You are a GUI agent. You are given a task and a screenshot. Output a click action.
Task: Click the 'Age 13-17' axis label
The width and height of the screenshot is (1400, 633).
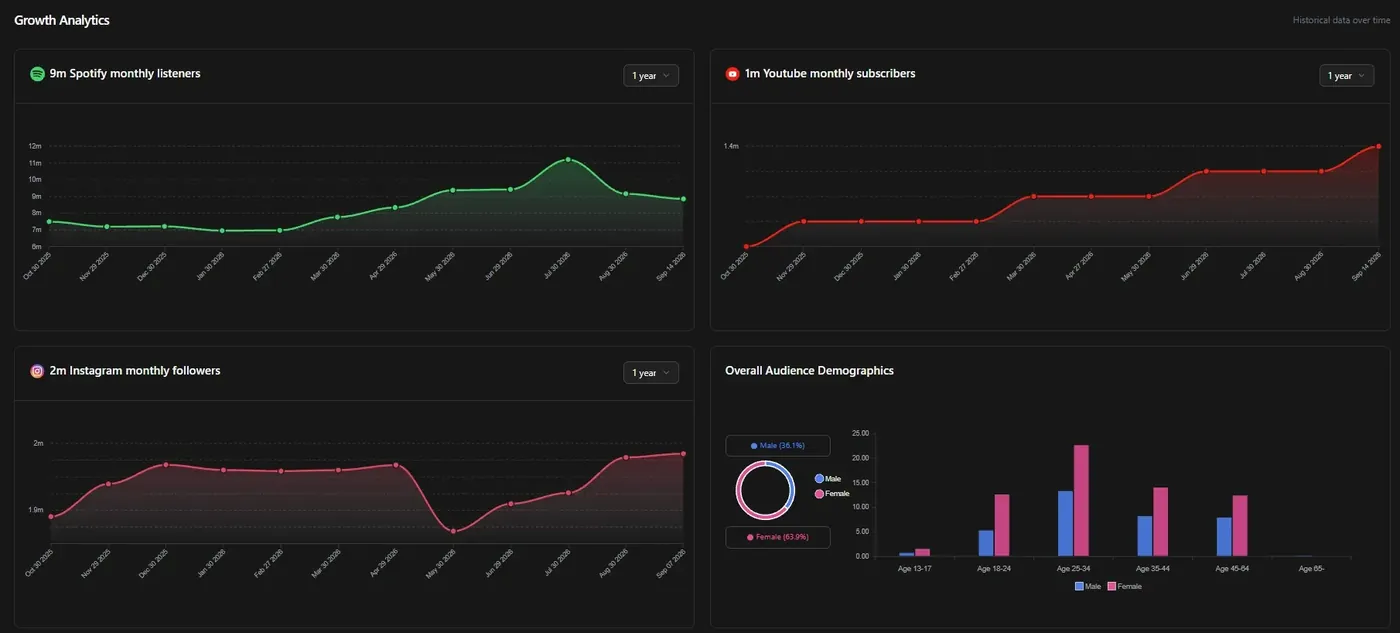(914, 568)
